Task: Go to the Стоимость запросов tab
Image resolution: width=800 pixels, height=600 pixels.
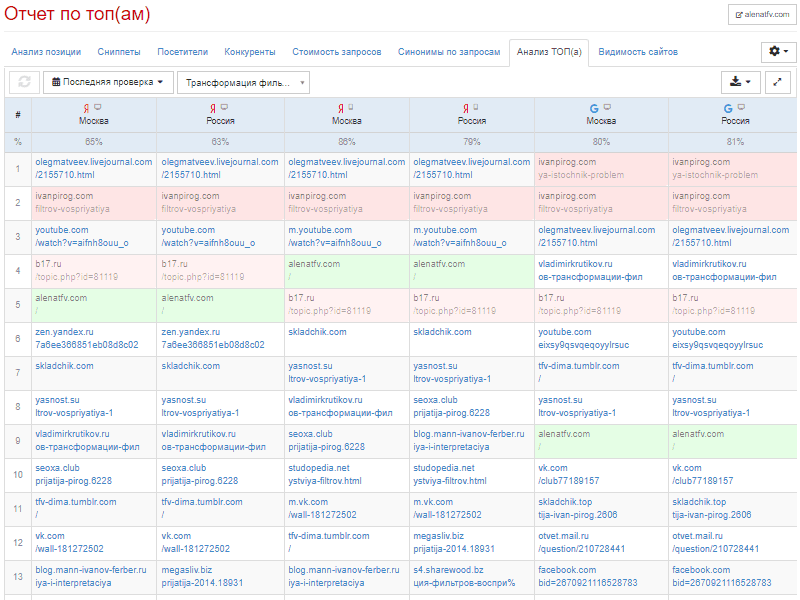Action: click(337, 52)
